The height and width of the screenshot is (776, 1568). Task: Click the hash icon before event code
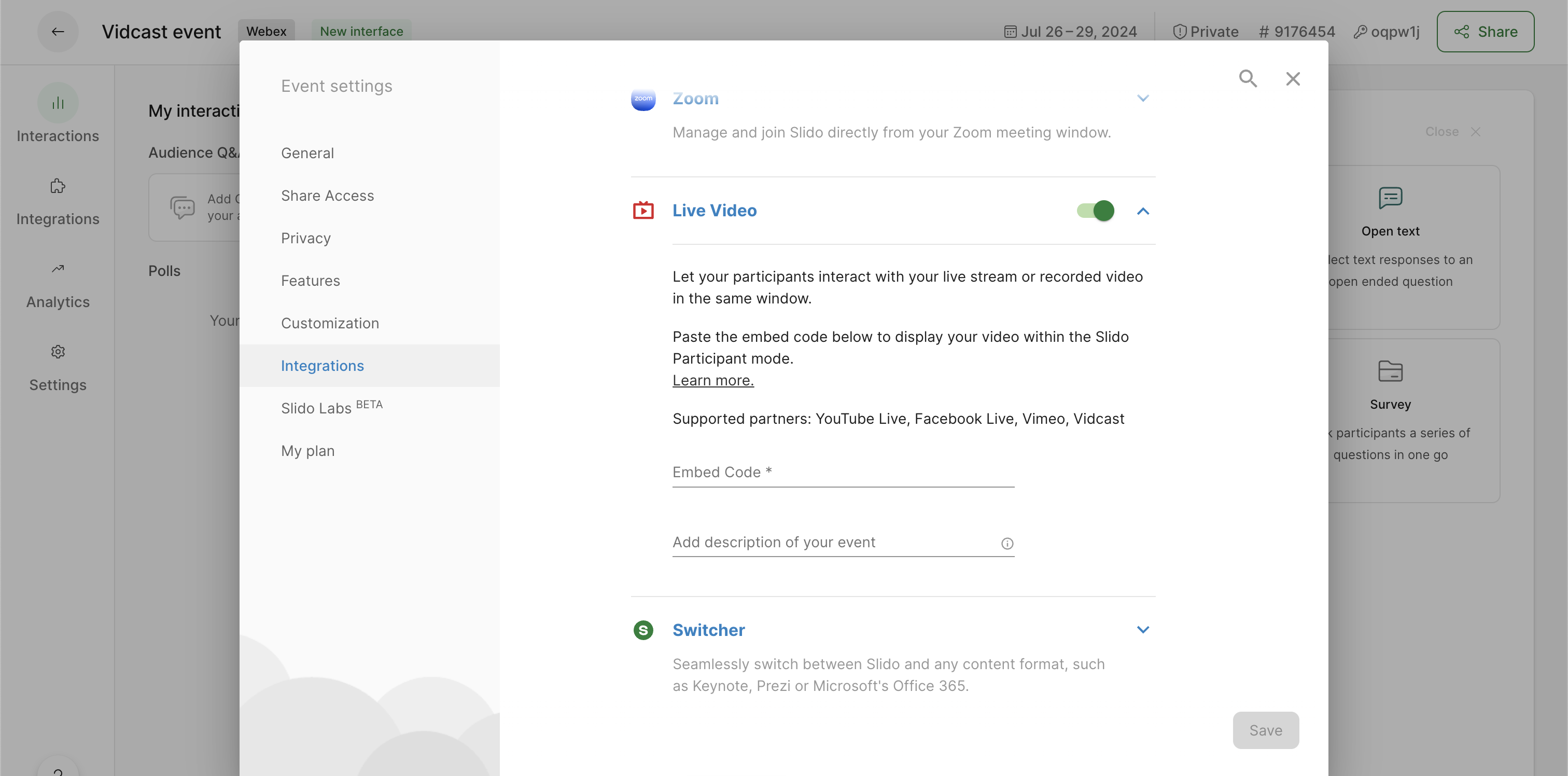[1264, 32]
